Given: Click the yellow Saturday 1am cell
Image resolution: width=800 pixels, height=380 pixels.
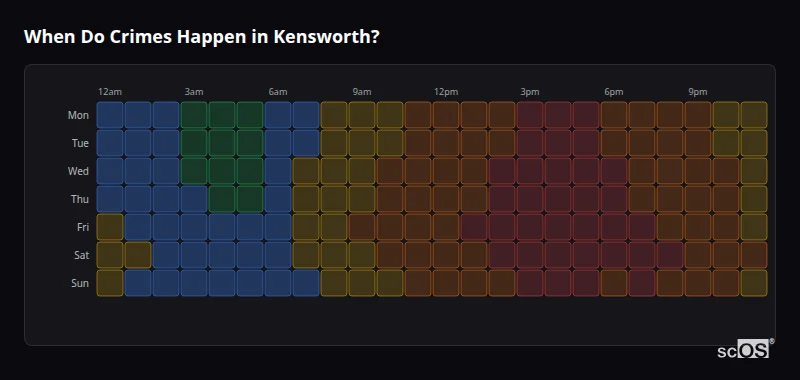Looking at the screenshot, I should click(x=138, y=255).
